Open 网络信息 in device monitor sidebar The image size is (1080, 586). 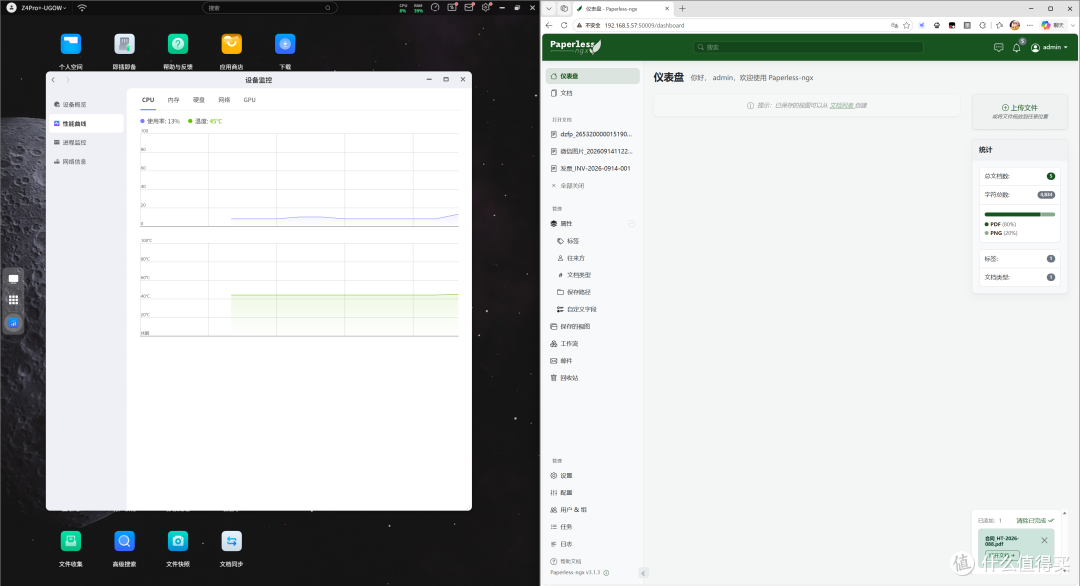click(86, 162)
